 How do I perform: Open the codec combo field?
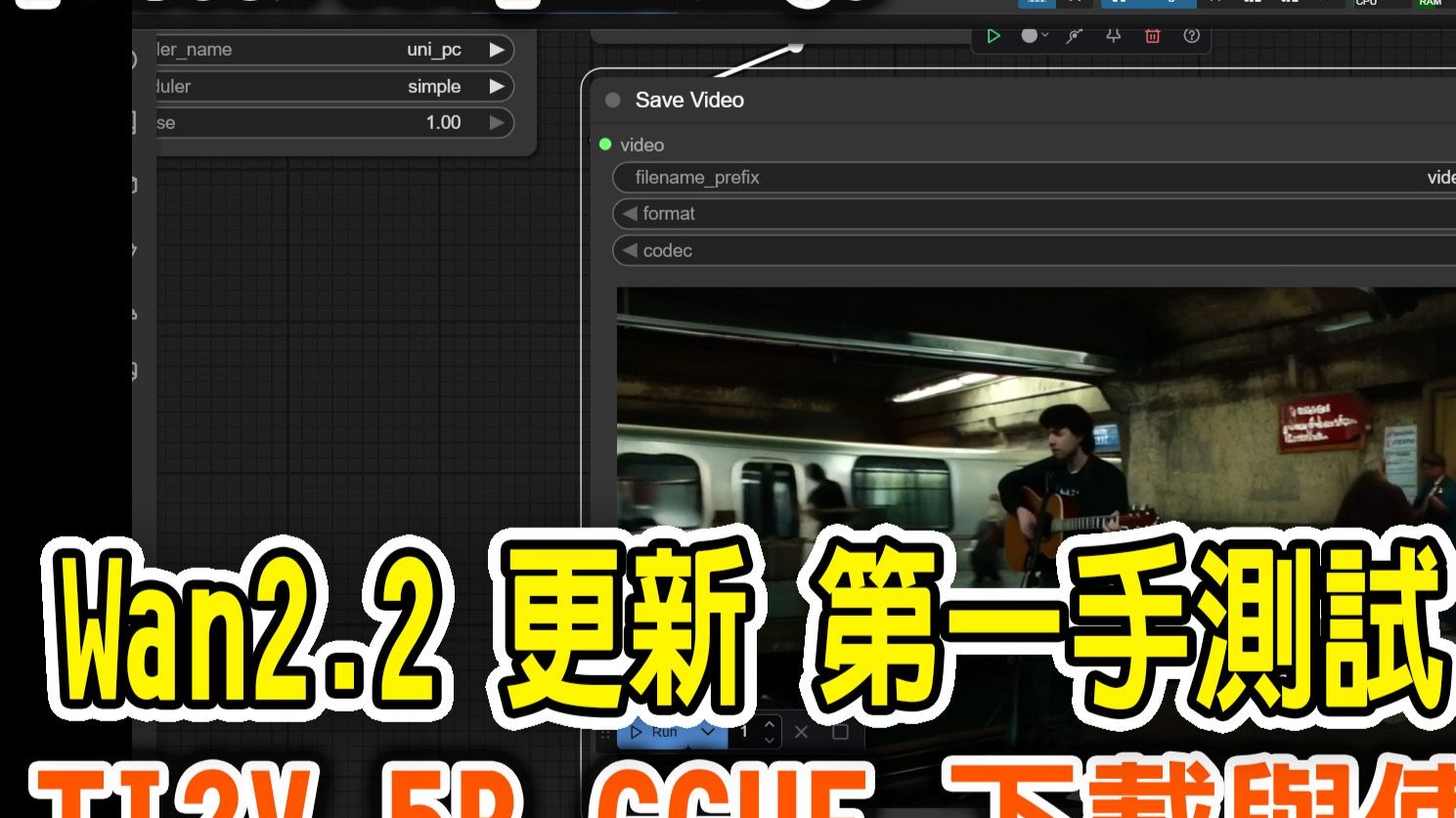(x=1034, y=250)
